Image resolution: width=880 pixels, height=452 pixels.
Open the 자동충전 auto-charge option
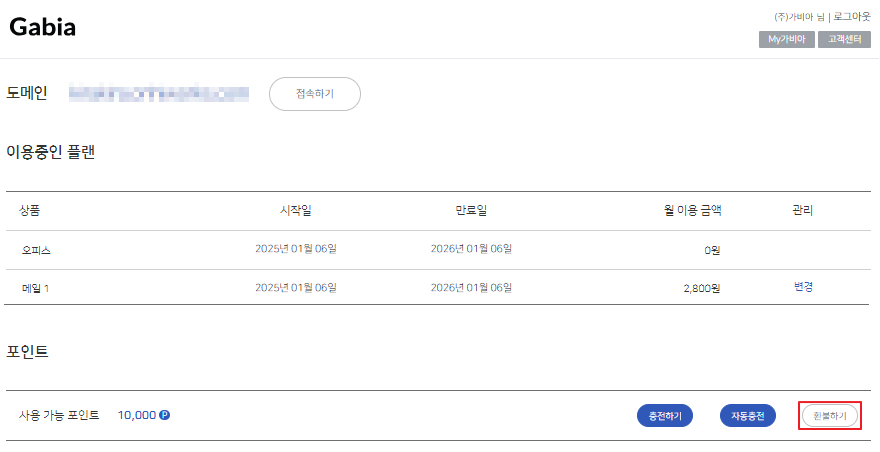pos(748,416)
